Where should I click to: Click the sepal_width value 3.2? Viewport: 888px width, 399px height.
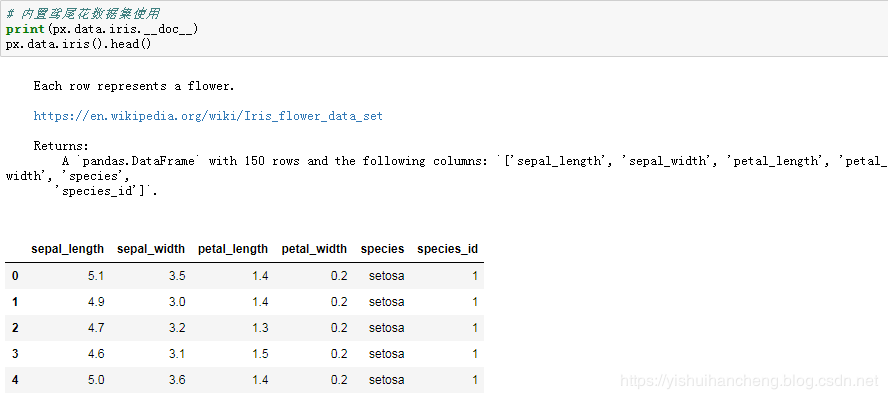(x=177, y=328)
